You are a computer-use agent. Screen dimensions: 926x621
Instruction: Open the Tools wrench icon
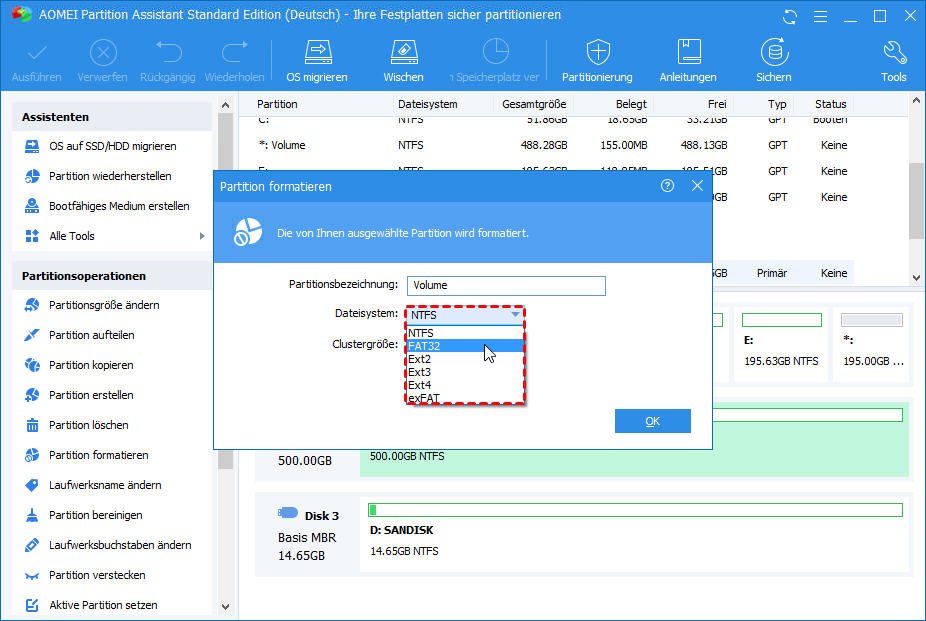click(x=894, y=52)
